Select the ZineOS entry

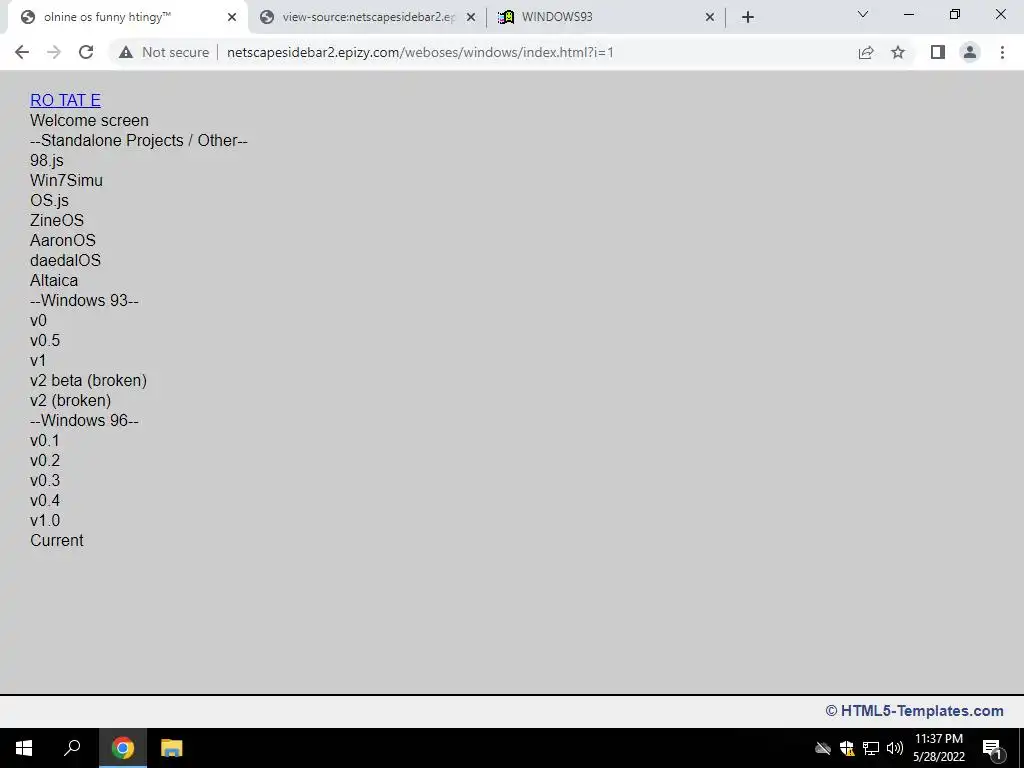pyautogui.click(x=57, y=220)
